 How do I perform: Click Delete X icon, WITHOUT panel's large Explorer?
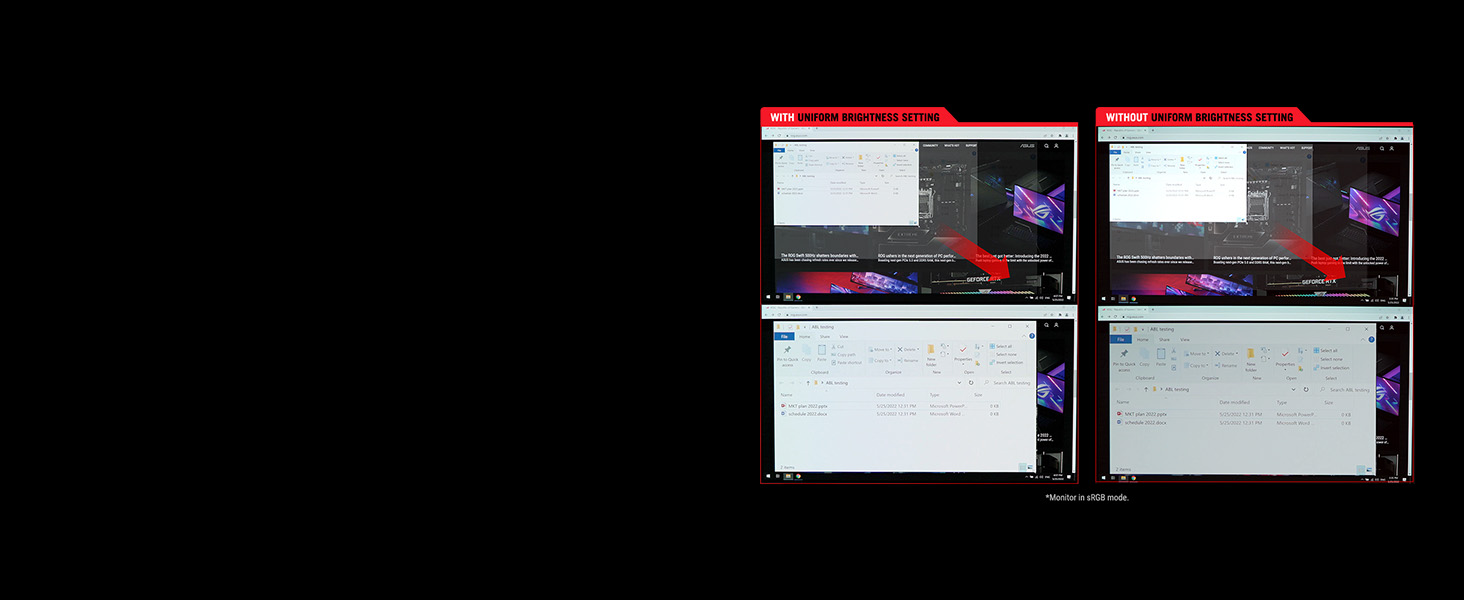[x=1217, y=354]
